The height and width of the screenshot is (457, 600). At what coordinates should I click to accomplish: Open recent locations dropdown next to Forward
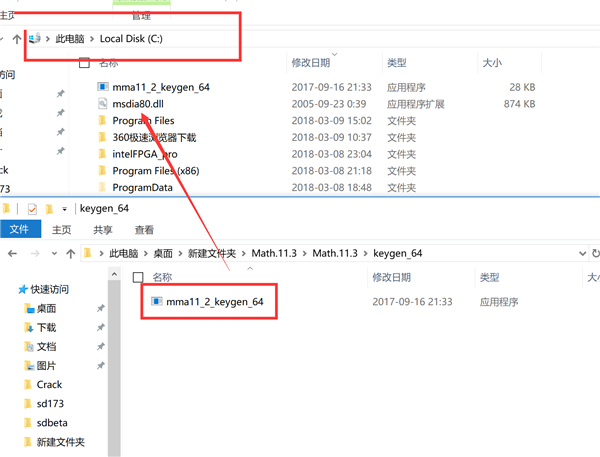[54, 253]
